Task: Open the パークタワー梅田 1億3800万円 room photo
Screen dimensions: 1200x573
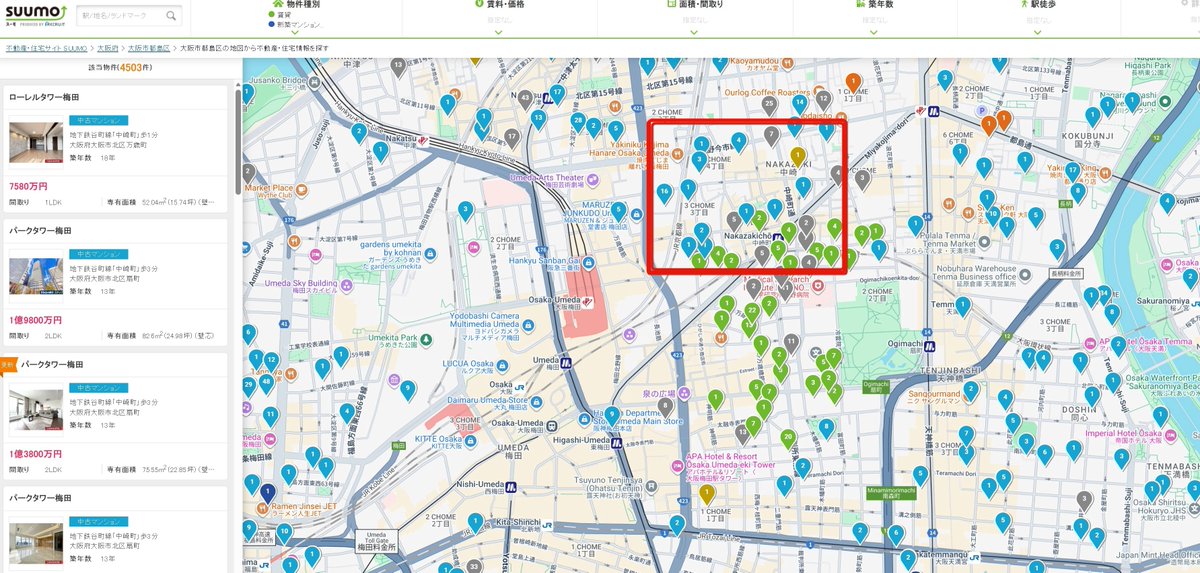Action: click(x=36, y=408)
